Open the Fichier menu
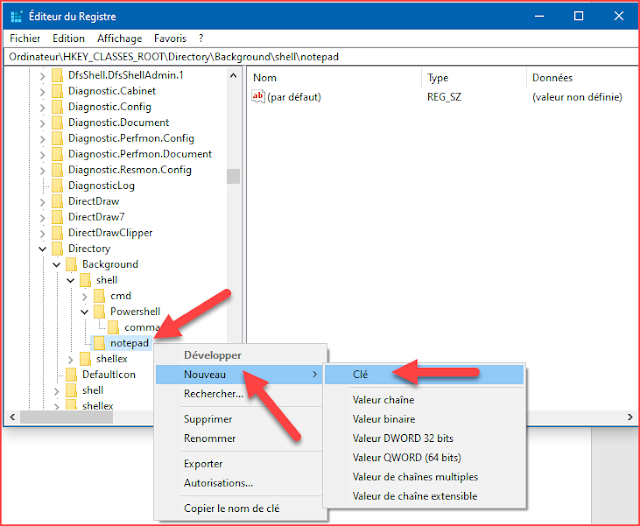 [x=25, y=38]
